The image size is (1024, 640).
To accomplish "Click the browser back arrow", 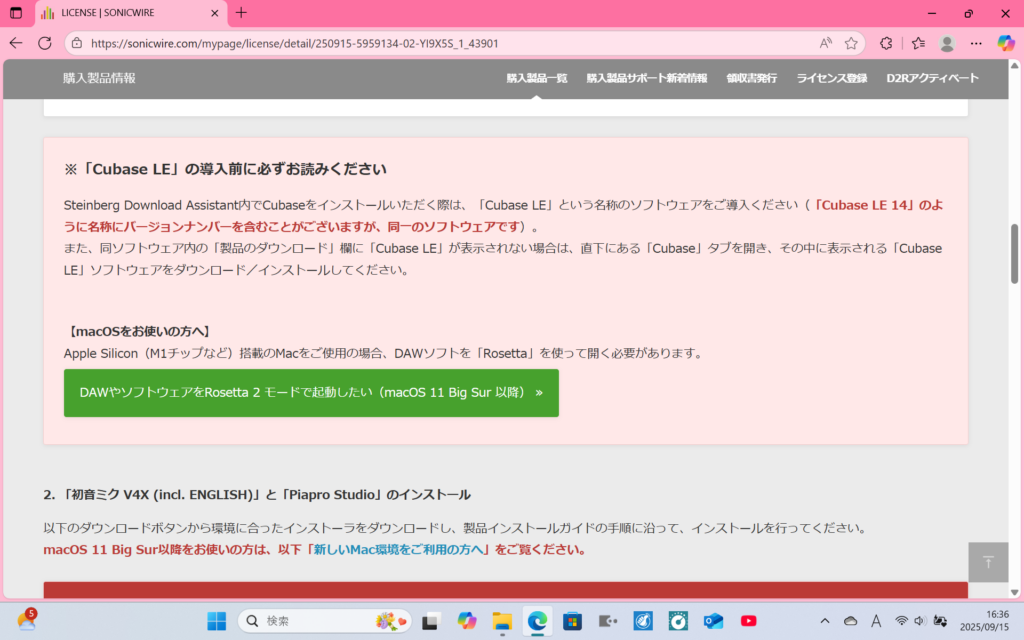I will pos(16,43).
